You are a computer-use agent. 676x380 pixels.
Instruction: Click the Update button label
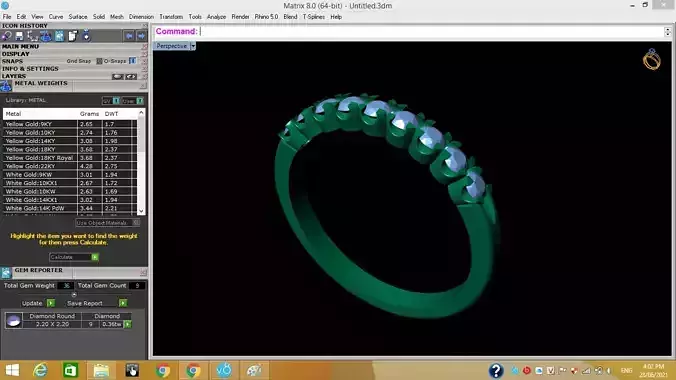32,303
